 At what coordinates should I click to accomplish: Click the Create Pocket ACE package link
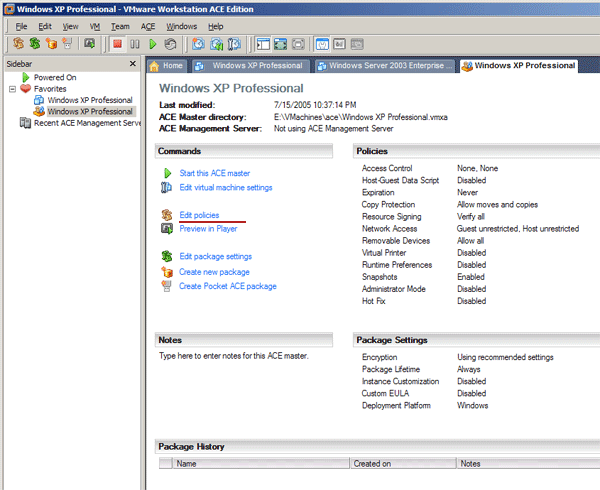(228, 286)
